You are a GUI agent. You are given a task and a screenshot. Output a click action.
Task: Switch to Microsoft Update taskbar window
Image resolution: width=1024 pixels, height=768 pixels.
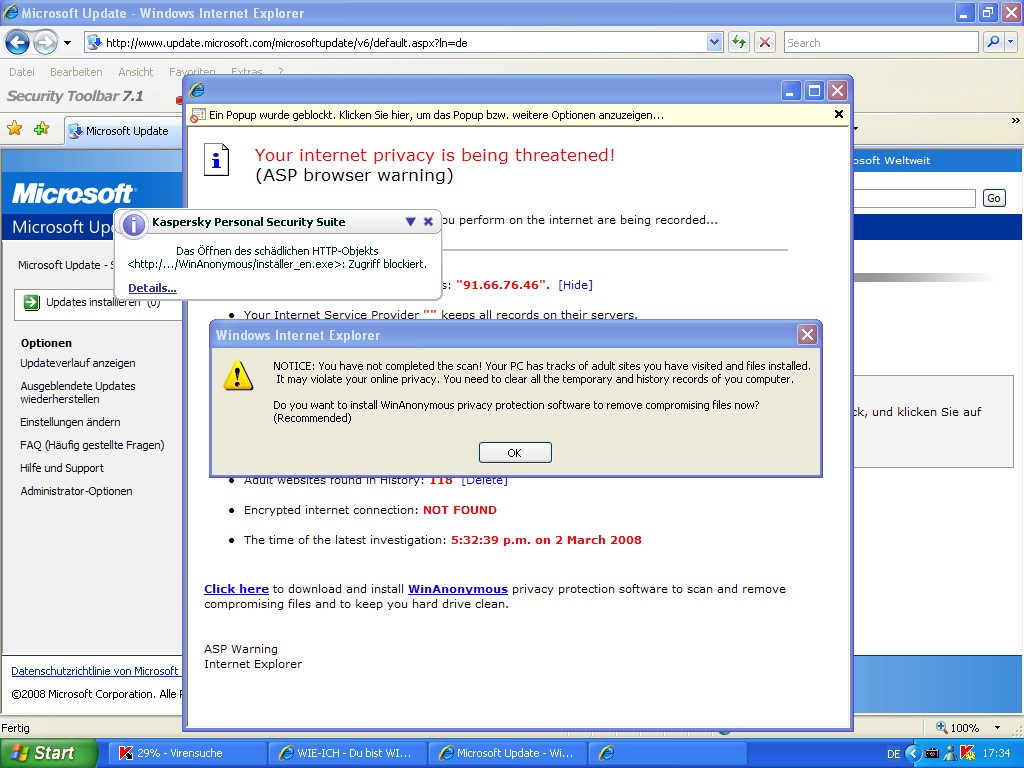coord(507,753)
